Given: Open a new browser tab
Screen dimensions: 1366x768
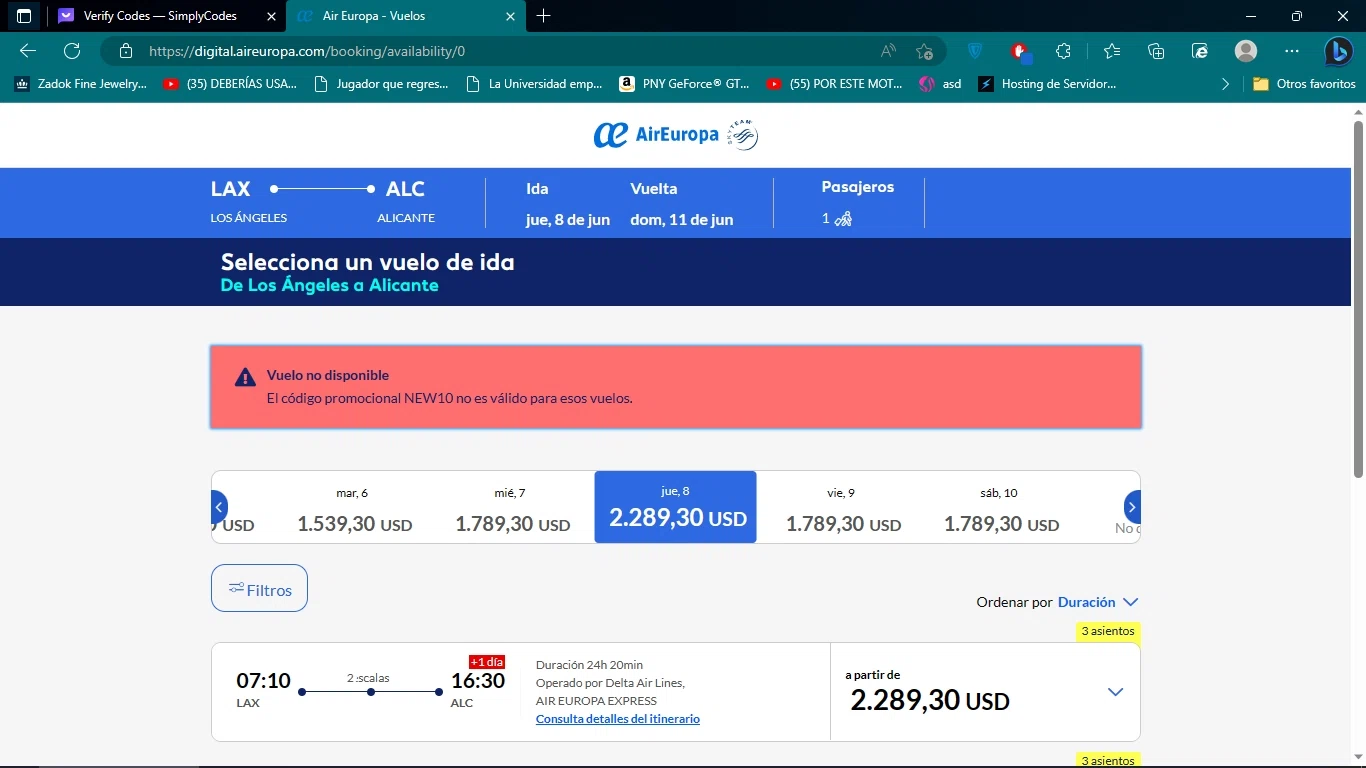Looking at the screenshot, I should tap(544, 16).
